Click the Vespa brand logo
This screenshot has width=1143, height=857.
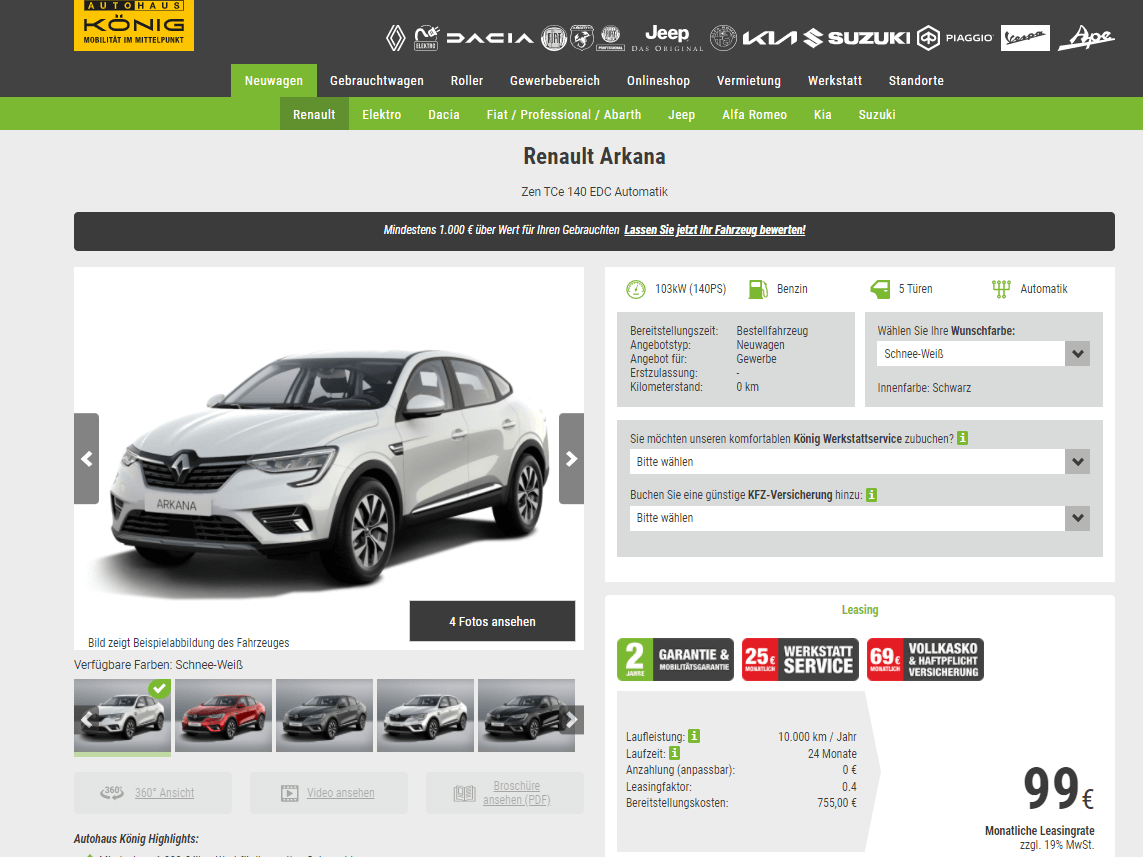[1025, 38]
